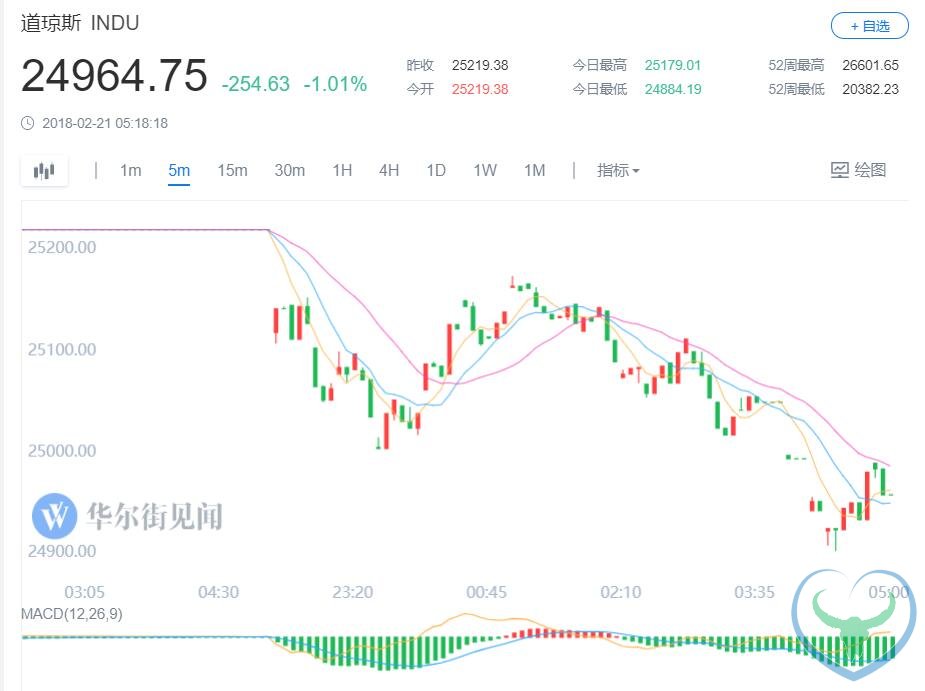Select the 1W weekly interval tab
925x691 pixels.
point(485,171)
